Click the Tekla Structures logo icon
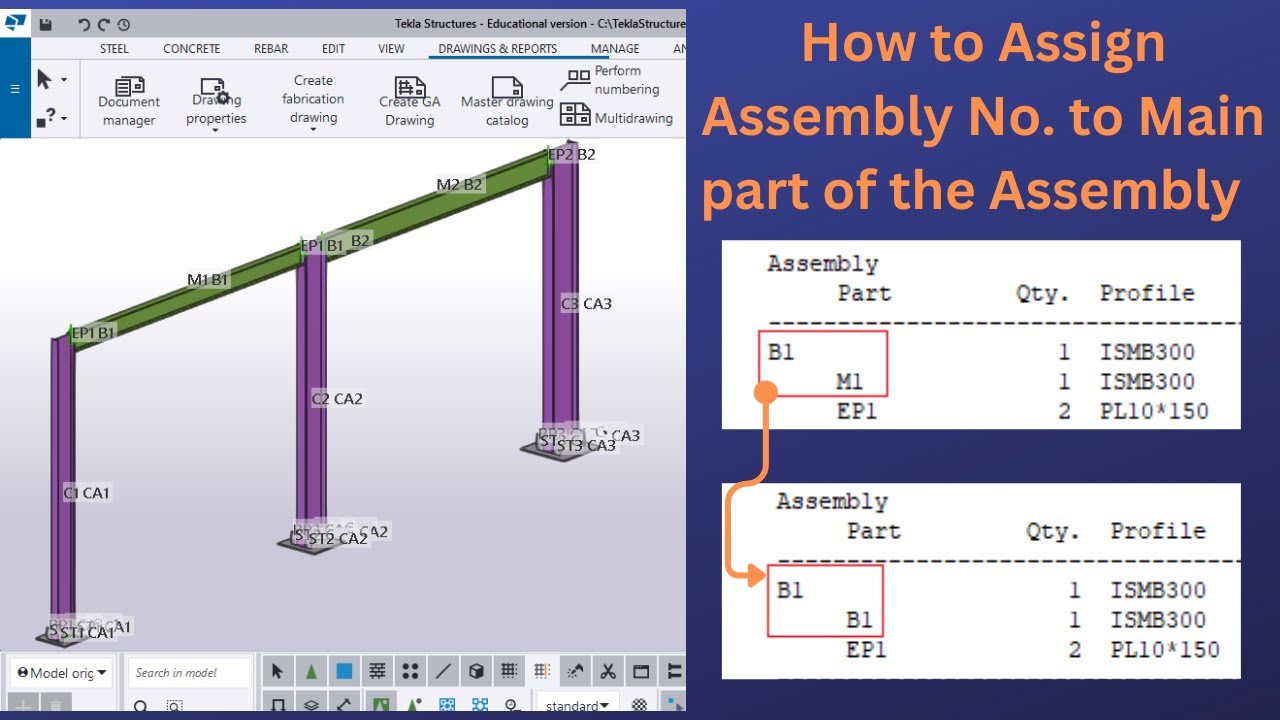Viewport: 1280px width, 720px height. coord(15,23)
